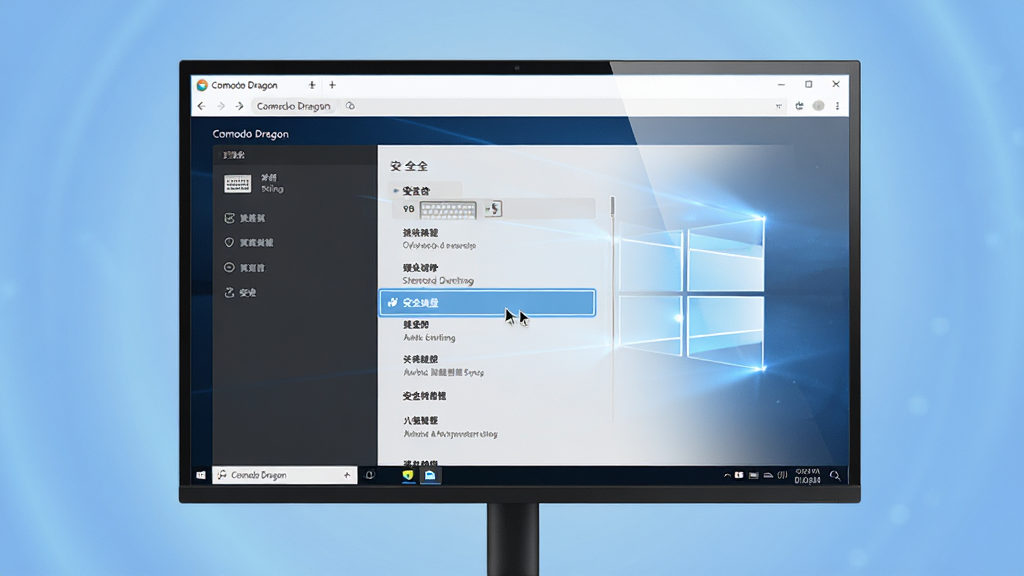Click the Comodo Dragon taskbar search box
The width and height of the screenshot is (1024, 576).
[x=285, y=475]
